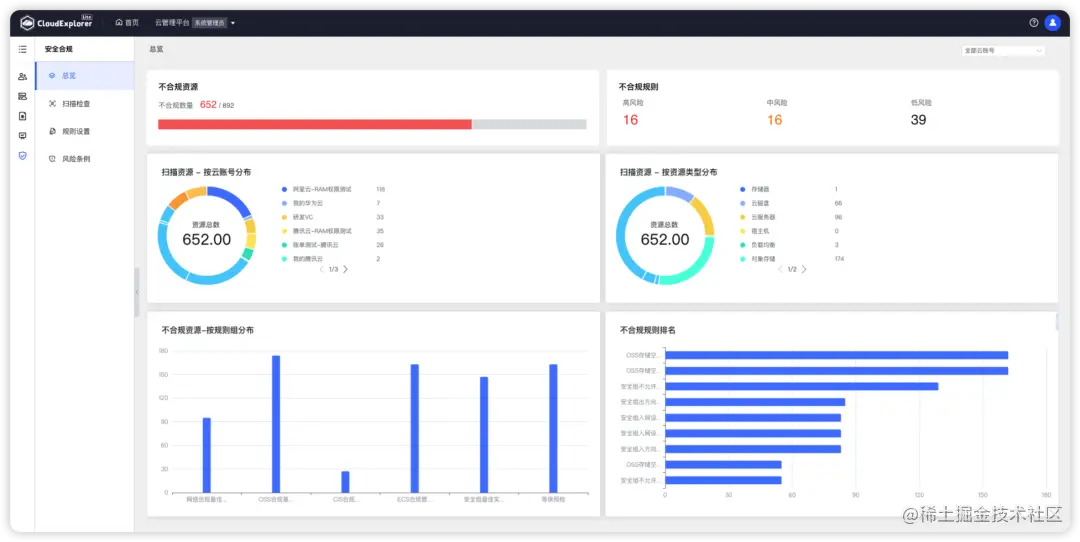Toggle the 腾讯云-RAM权限测试 legend entry
This screenshot has height=542, width=1080.
pyautogui.click(x=317, y=231)
